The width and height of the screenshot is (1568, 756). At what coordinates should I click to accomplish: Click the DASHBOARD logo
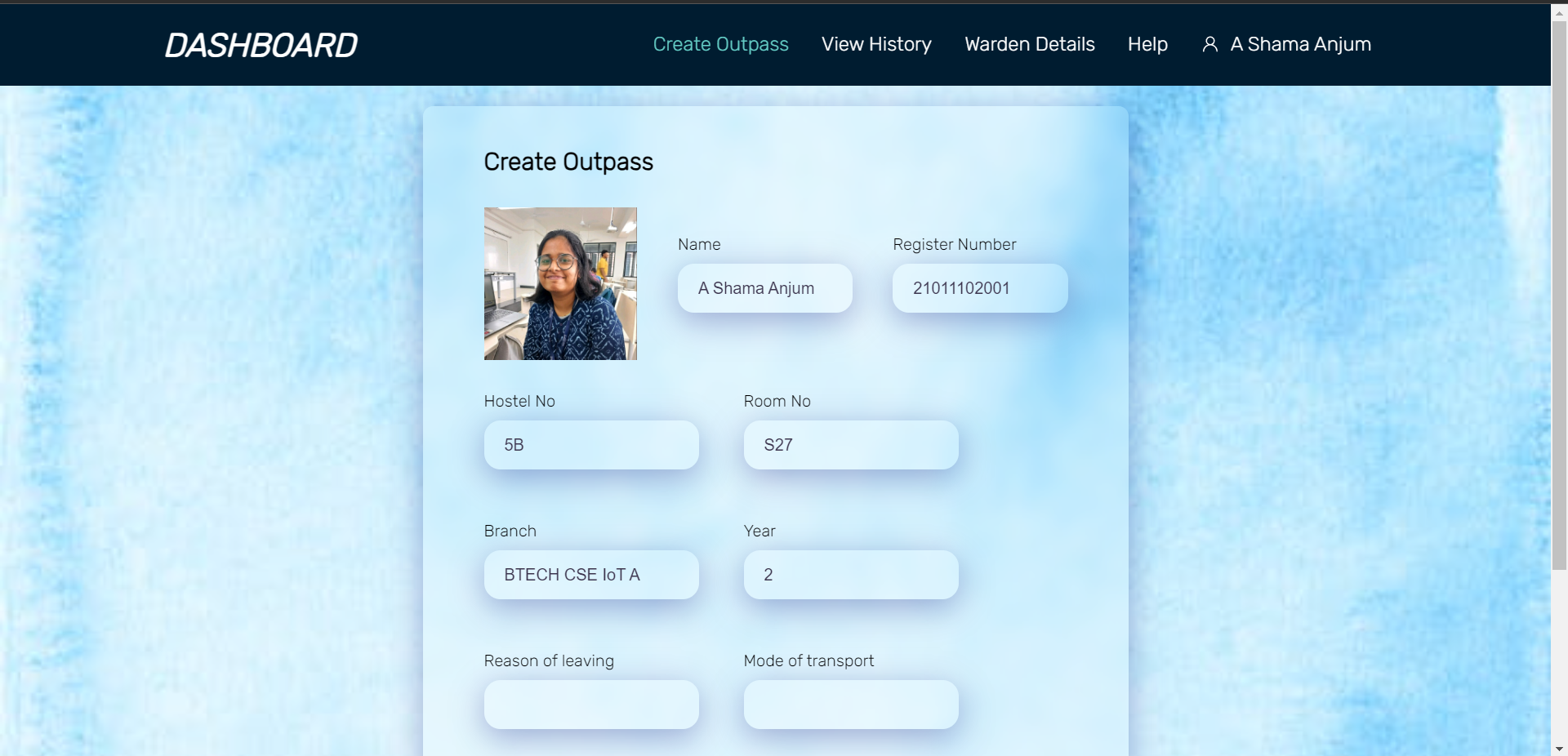point(261,45)
